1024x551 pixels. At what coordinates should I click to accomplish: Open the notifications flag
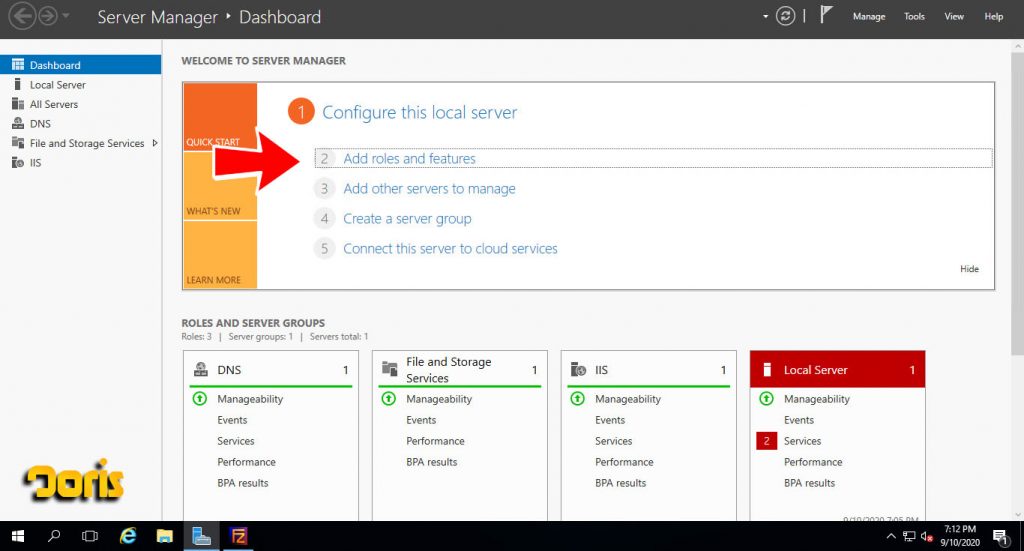coord(825,15)
